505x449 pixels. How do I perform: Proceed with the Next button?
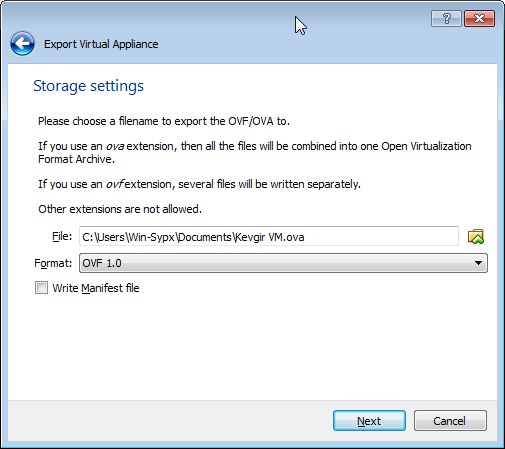coord(369,421)
